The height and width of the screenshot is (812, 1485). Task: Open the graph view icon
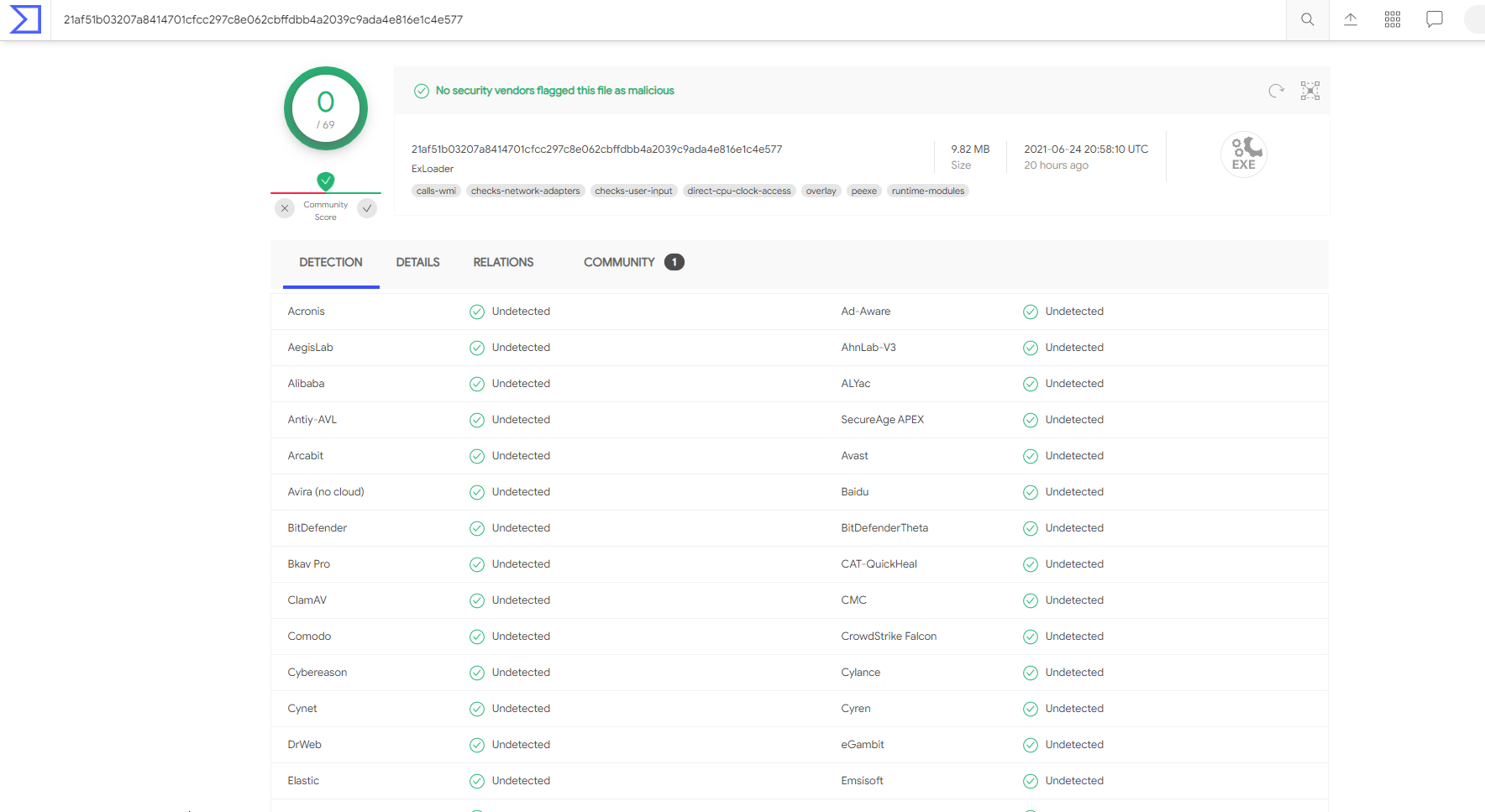[1309, 91]
